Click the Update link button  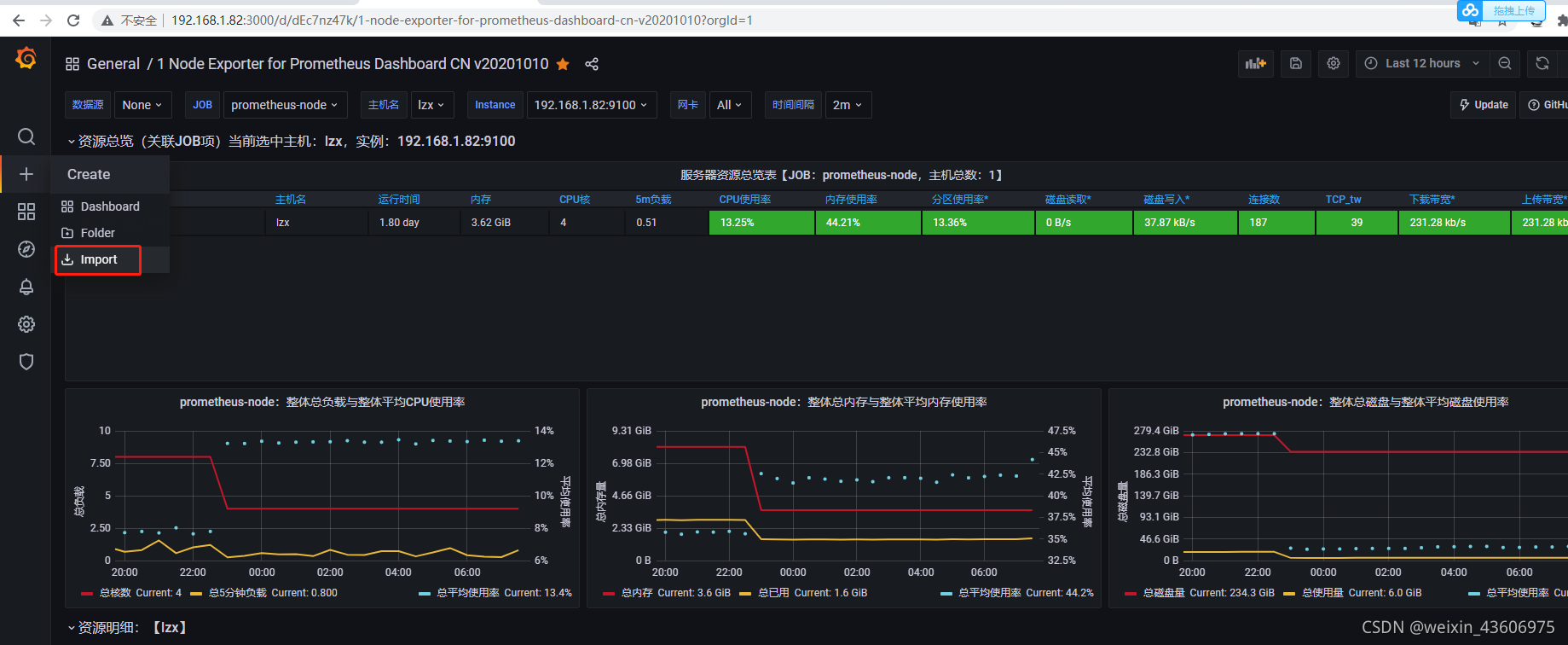[x=1484, y=105]
